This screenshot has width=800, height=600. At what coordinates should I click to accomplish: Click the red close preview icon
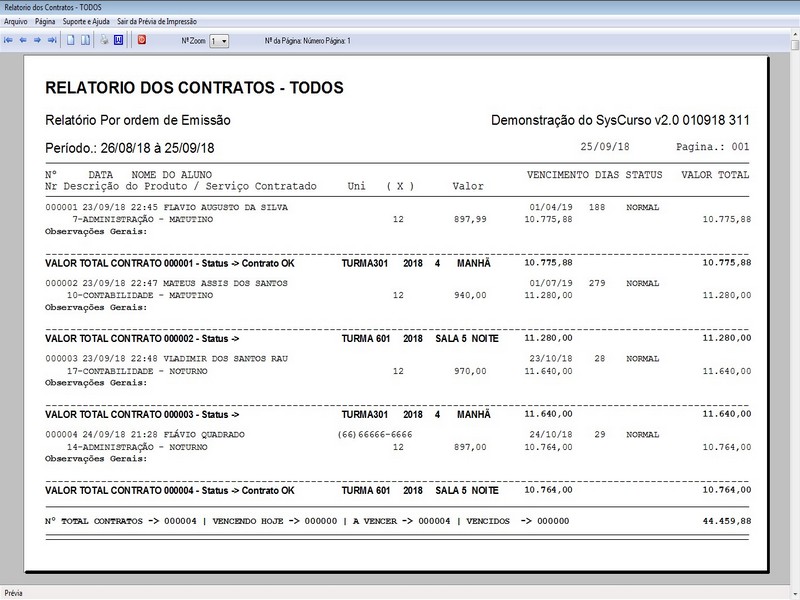(142, 41)
